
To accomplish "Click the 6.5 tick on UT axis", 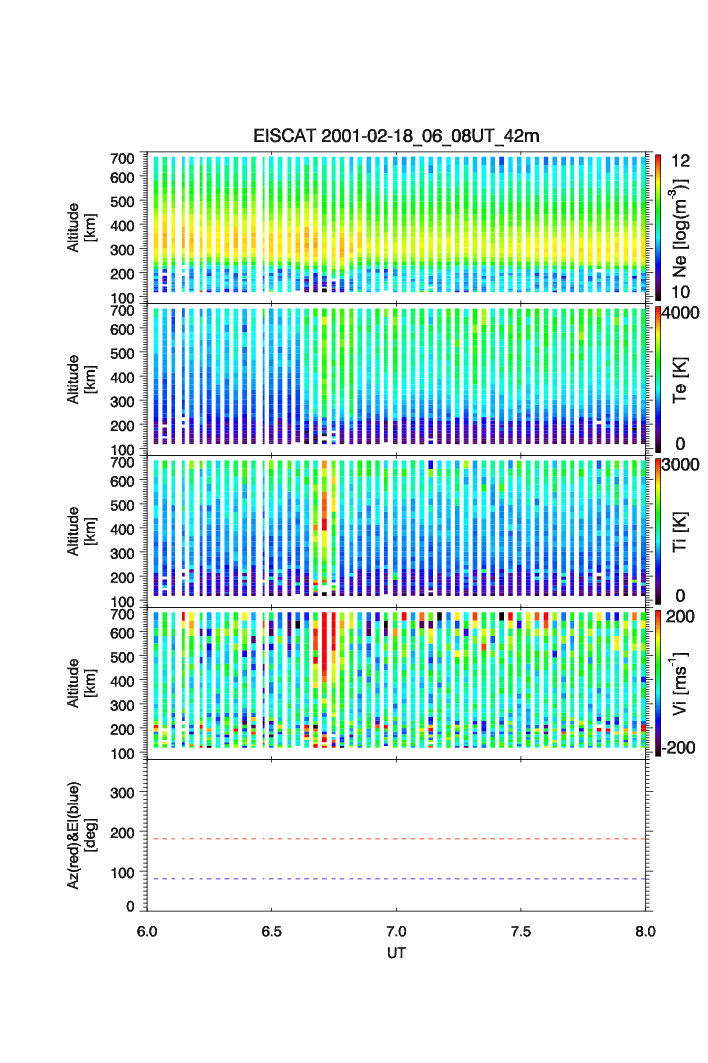I will [x=271, y=931].
